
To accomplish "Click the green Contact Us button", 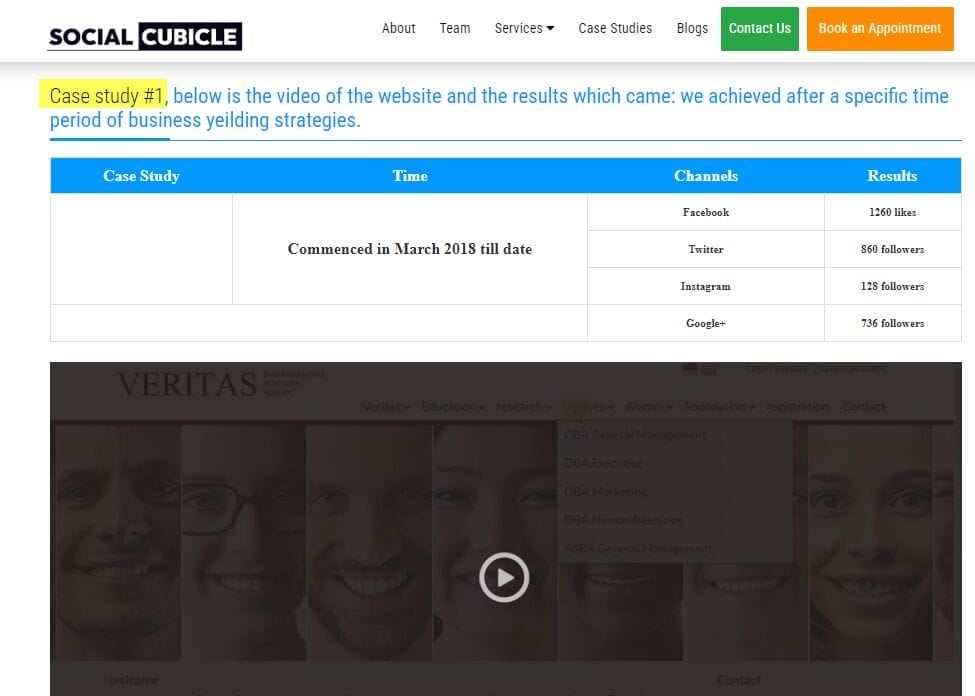I will pyautogui.click(x=760, y=29).
